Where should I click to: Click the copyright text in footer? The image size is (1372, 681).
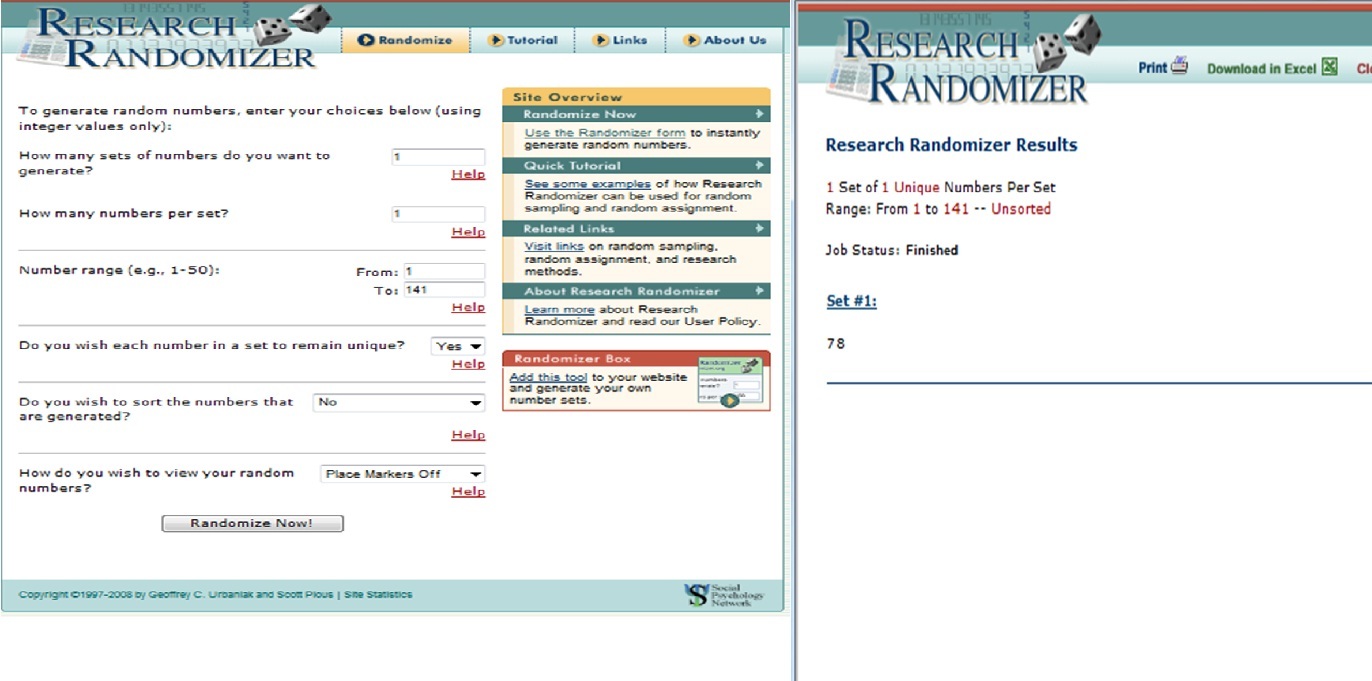tap(177, 595)
